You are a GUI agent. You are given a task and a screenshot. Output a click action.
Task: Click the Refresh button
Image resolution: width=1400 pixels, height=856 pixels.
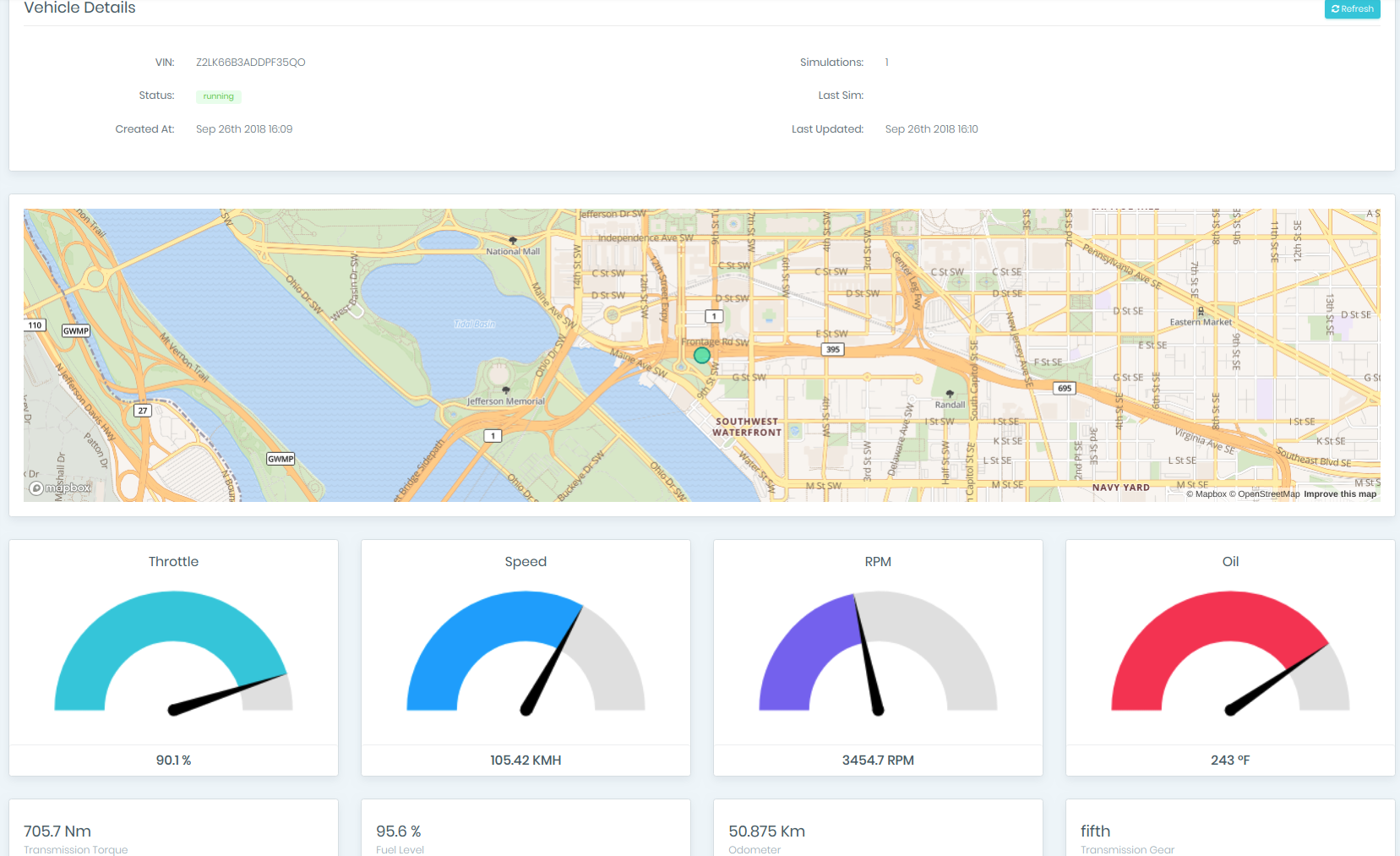pos(1352,9)
